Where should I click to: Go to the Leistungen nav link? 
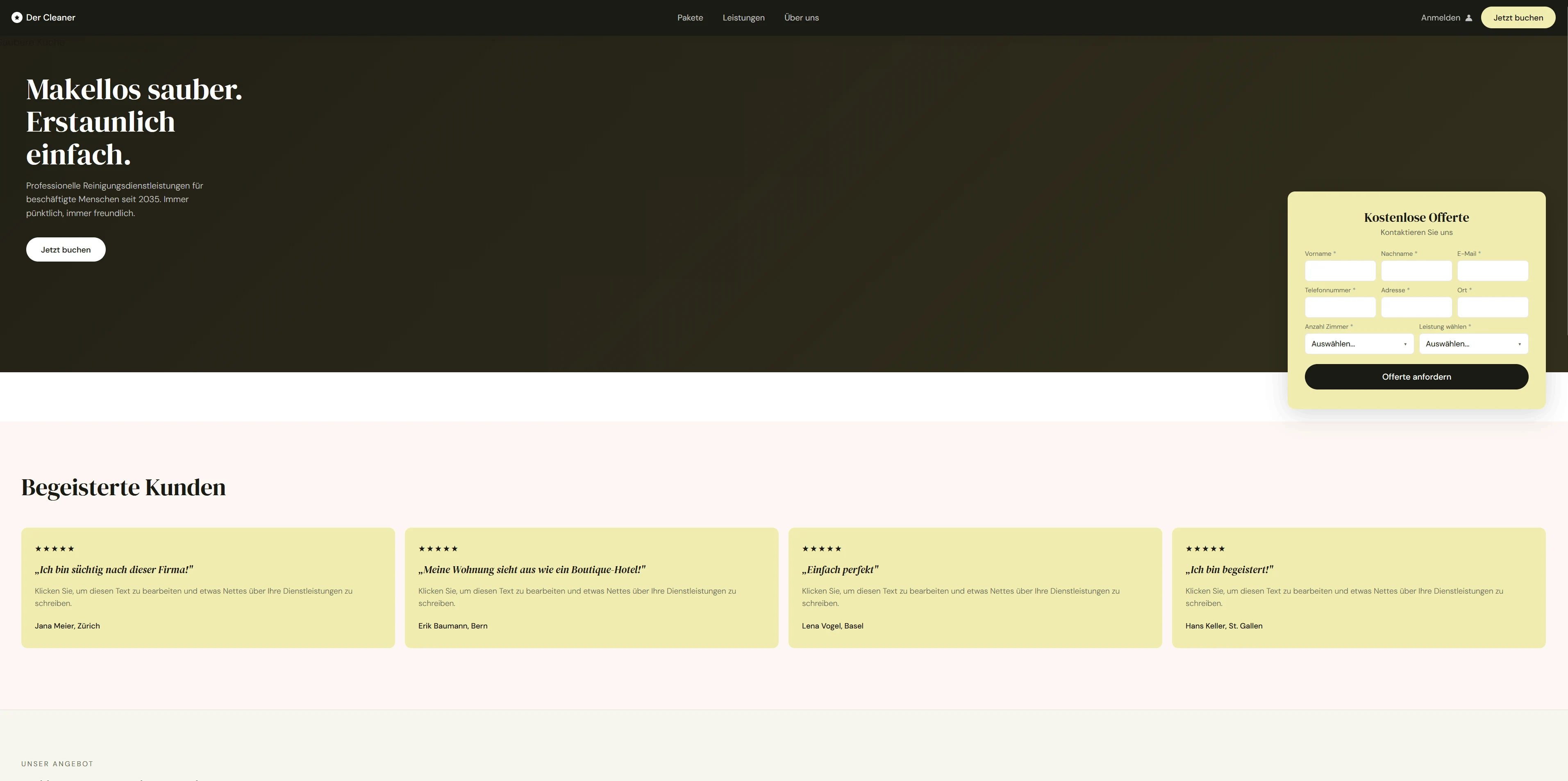(x=743, y=18)
